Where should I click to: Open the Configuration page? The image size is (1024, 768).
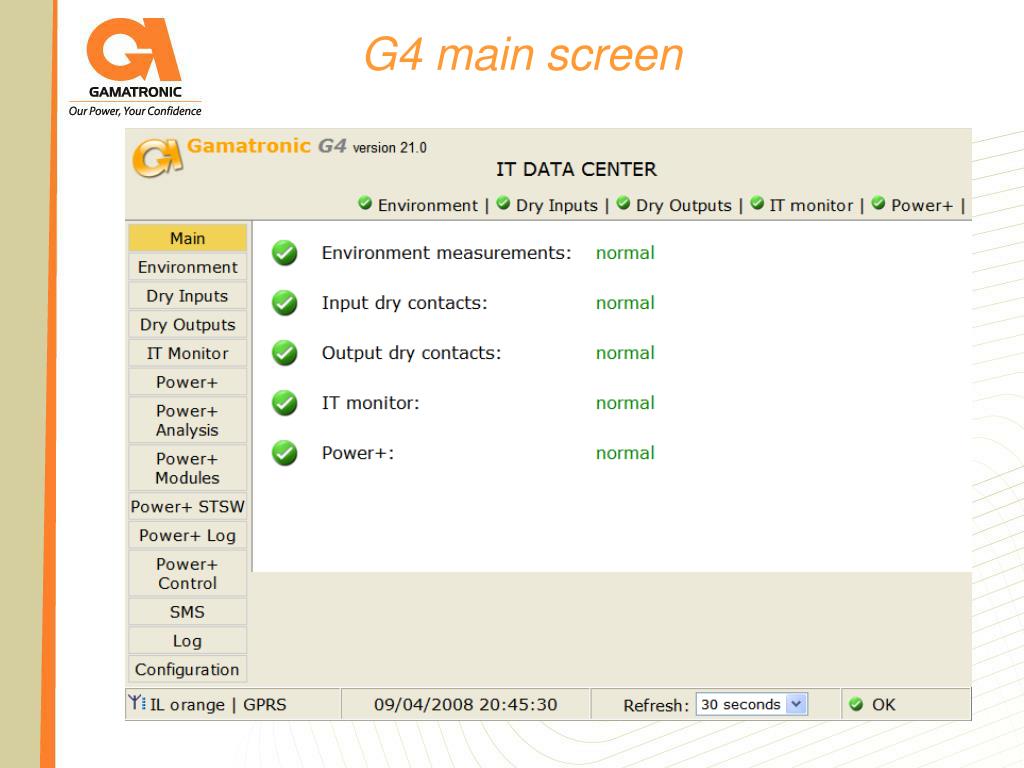coord(187,669)
